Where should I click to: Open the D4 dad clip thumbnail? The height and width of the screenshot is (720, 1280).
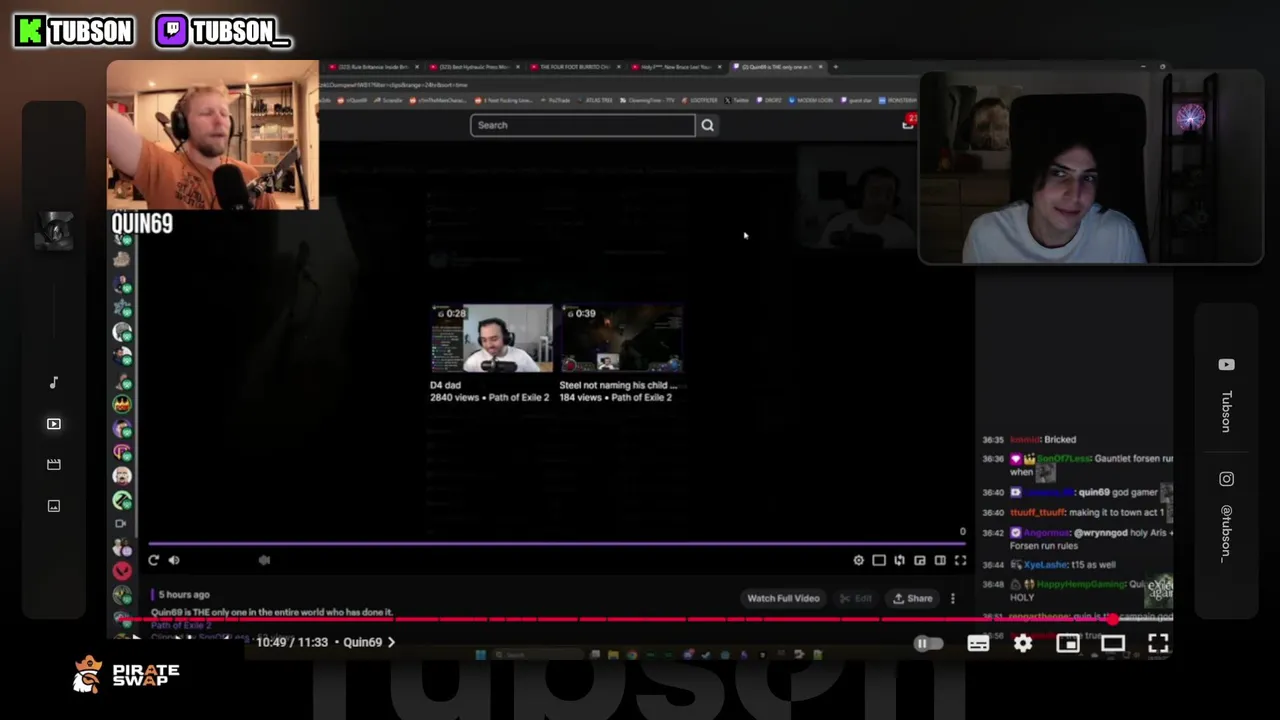coord(491,338)
